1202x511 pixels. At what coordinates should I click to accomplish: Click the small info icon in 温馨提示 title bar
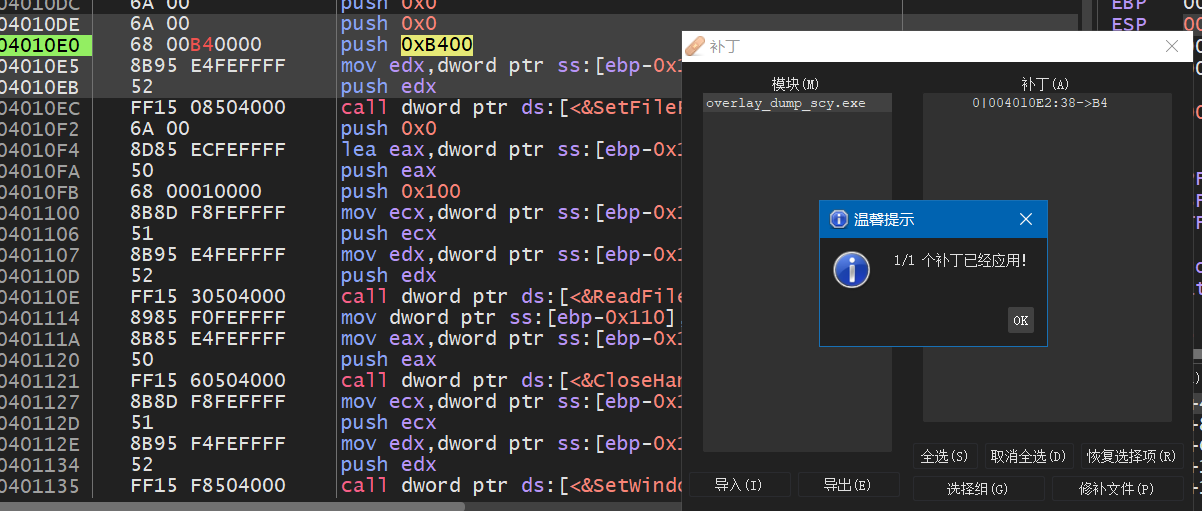click(x=839, y=219)
